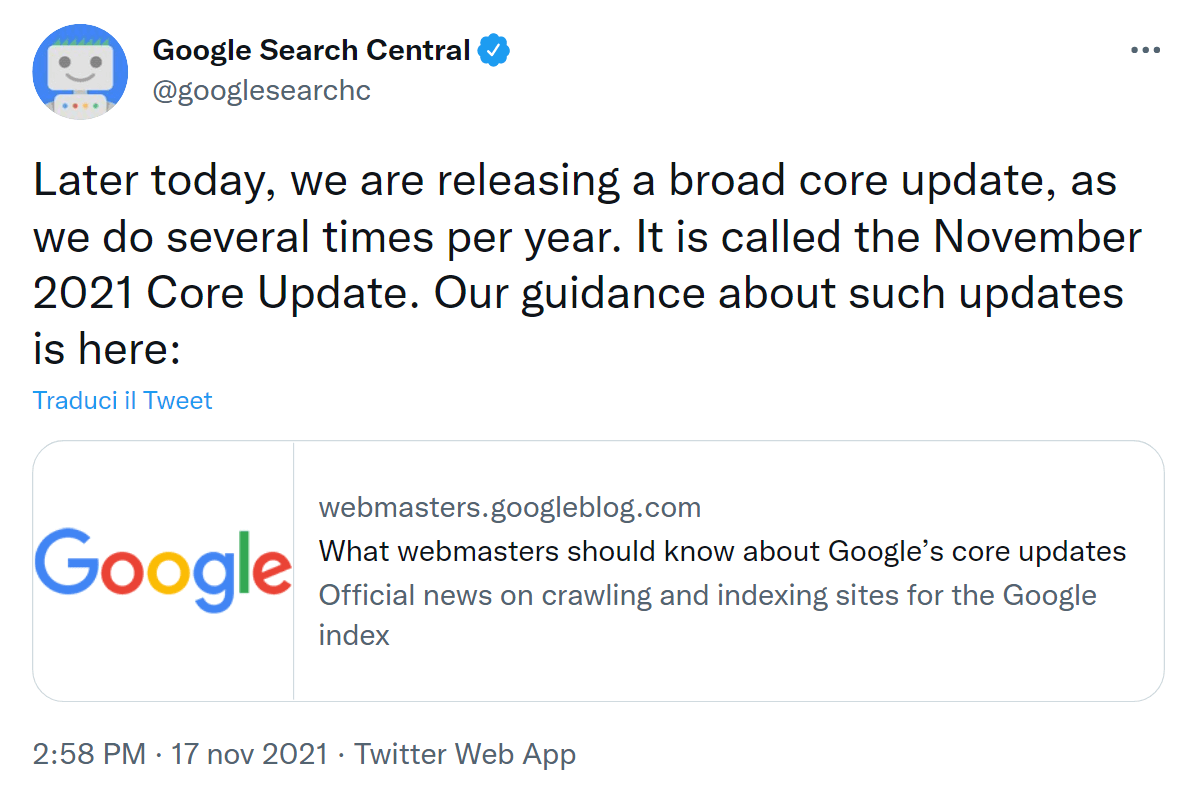Click the Google logo card thumbnail
Viewport: 1196px width, 800px height.
pyautogui.click(x=163, y=571)
